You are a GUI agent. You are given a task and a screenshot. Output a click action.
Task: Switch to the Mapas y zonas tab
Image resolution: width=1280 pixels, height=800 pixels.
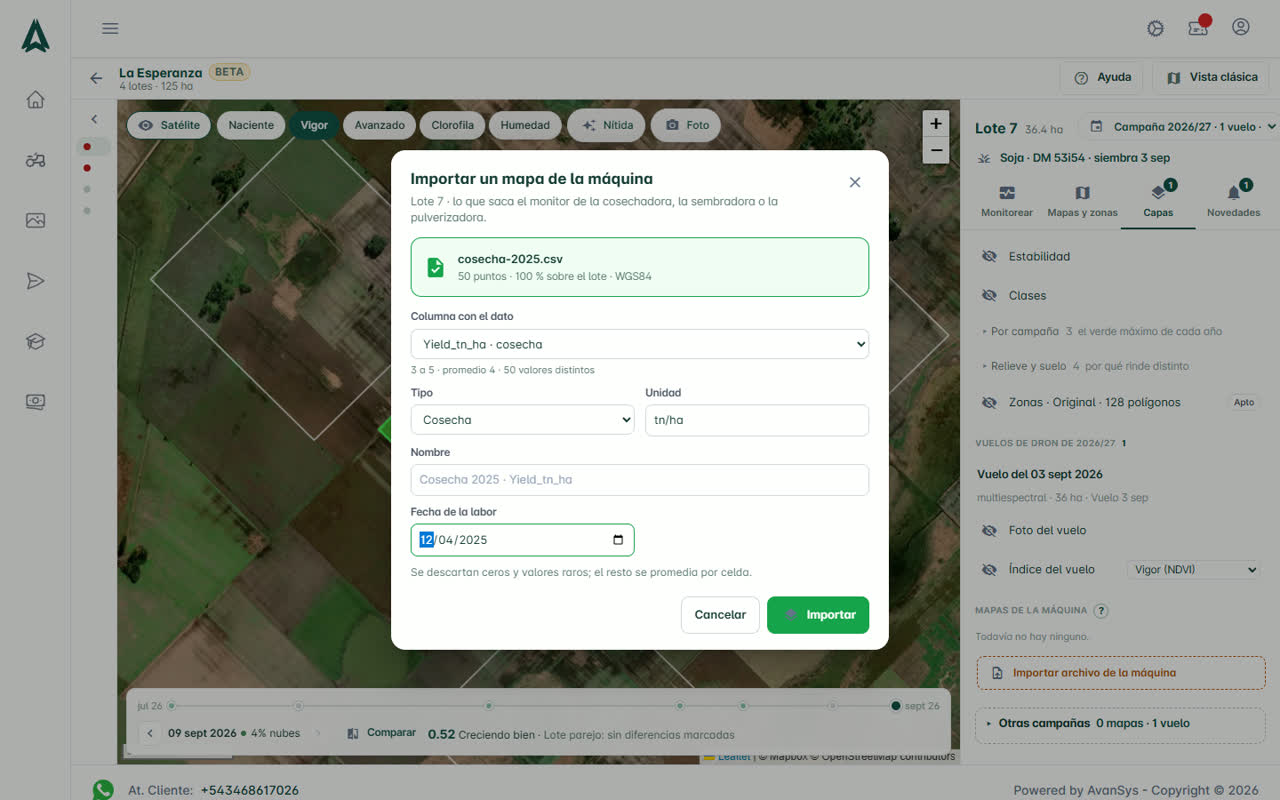coord(1082,201)
